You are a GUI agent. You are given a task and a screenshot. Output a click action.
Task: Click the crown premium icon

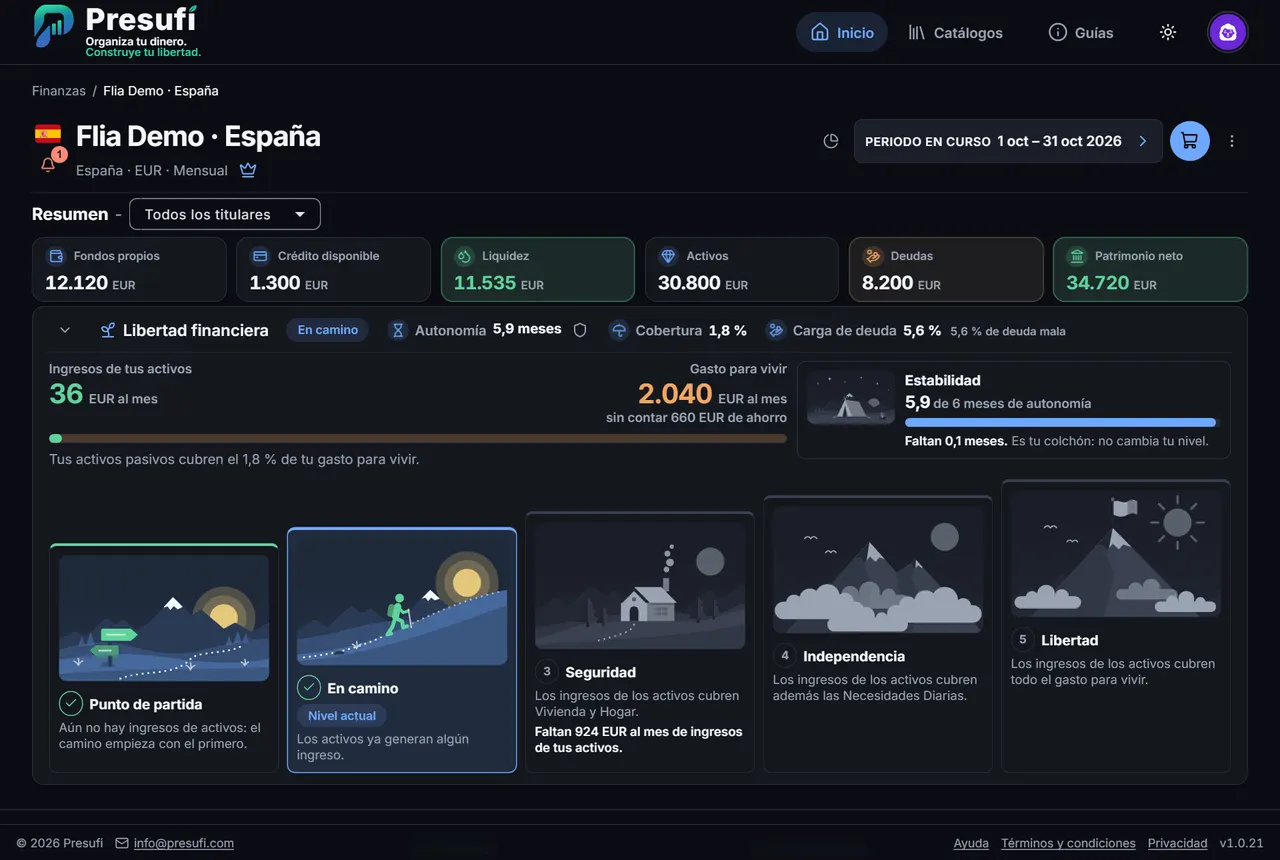click(x=248, y=170)
